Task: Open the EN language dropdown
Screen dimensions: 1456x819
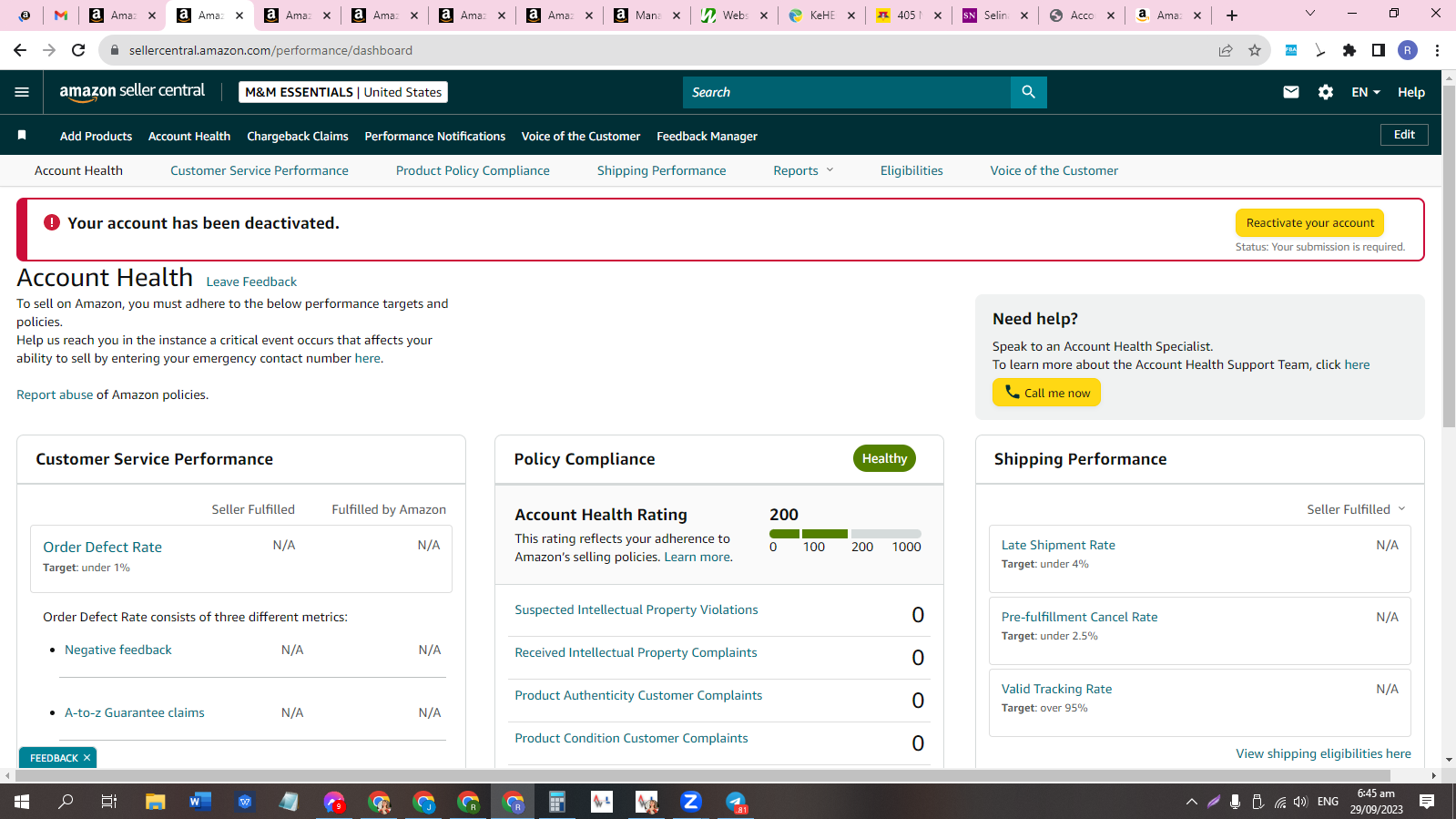Action: (1366, 92)
